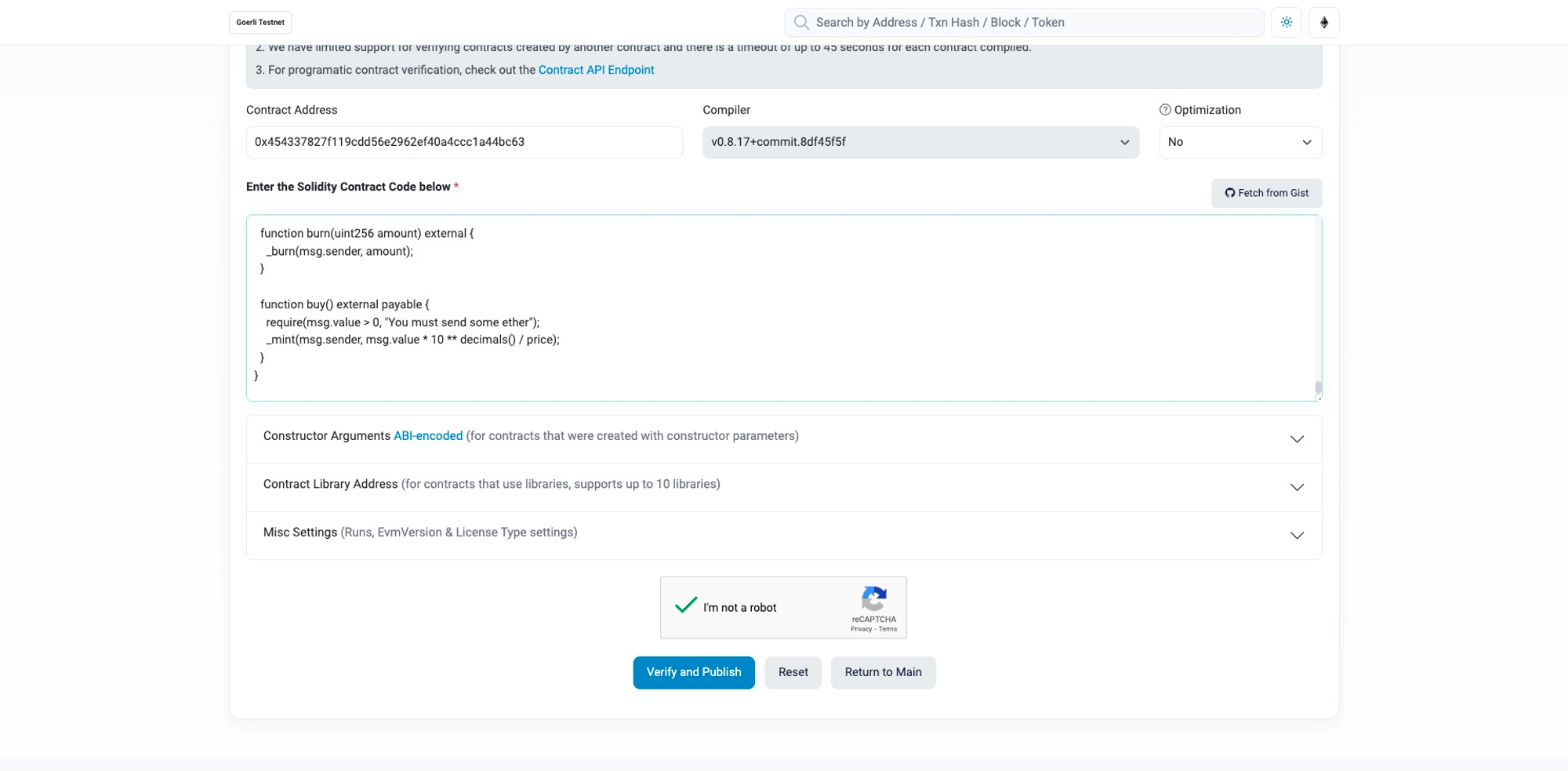The height and width of the screenshot is (771, 1568).
Task: Click the reCAPTCHA logo icon
Action: click(873, 599)
